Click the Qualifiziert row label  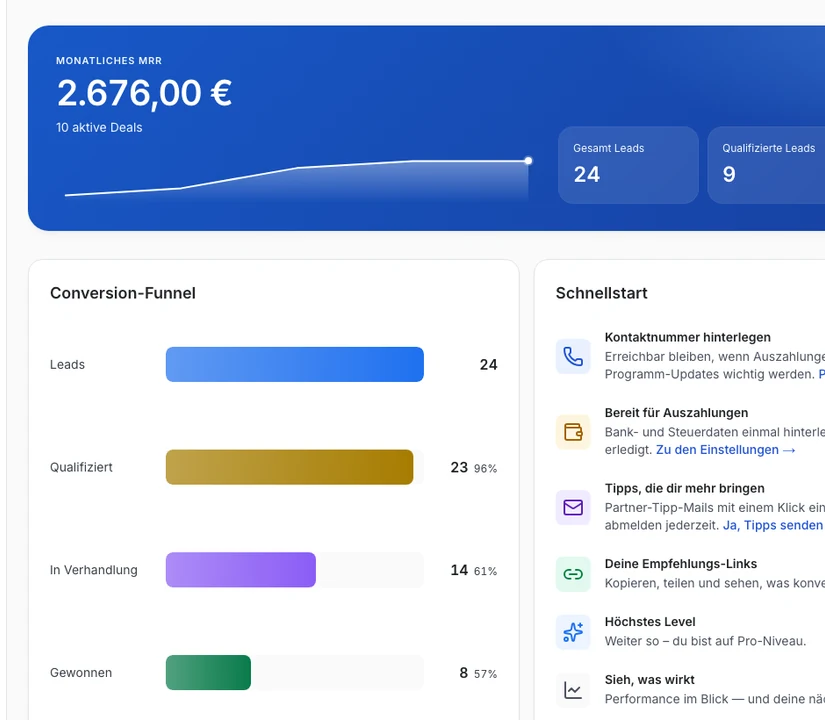81,467
